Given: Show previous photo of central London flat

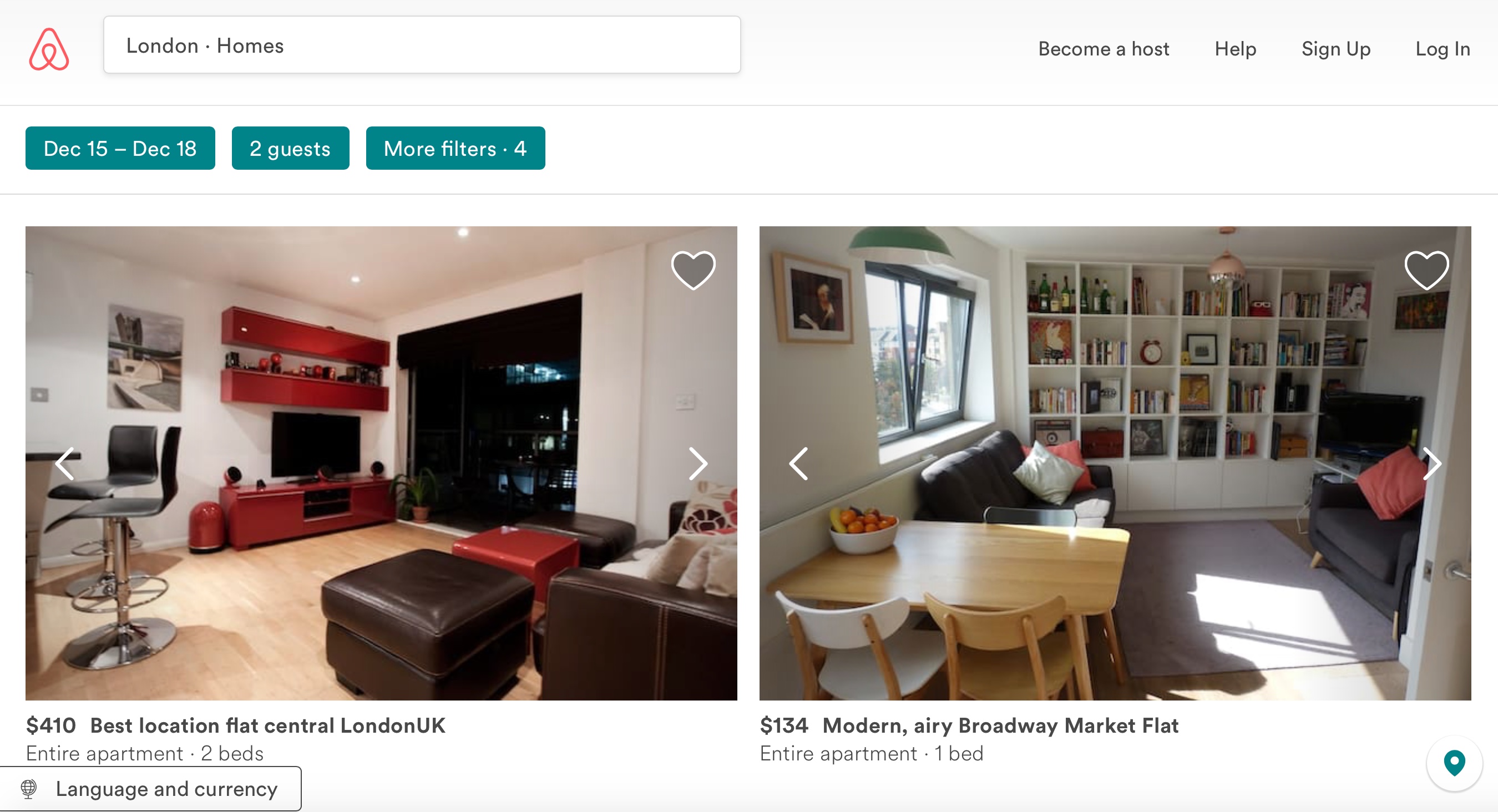Looking at the screenshot, I should click(x=64, y=463).
